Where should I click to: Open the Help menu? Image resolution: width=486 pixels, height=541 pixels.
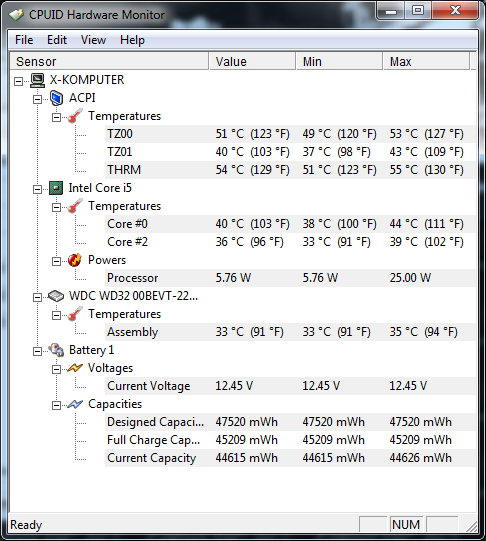[132, 40]
